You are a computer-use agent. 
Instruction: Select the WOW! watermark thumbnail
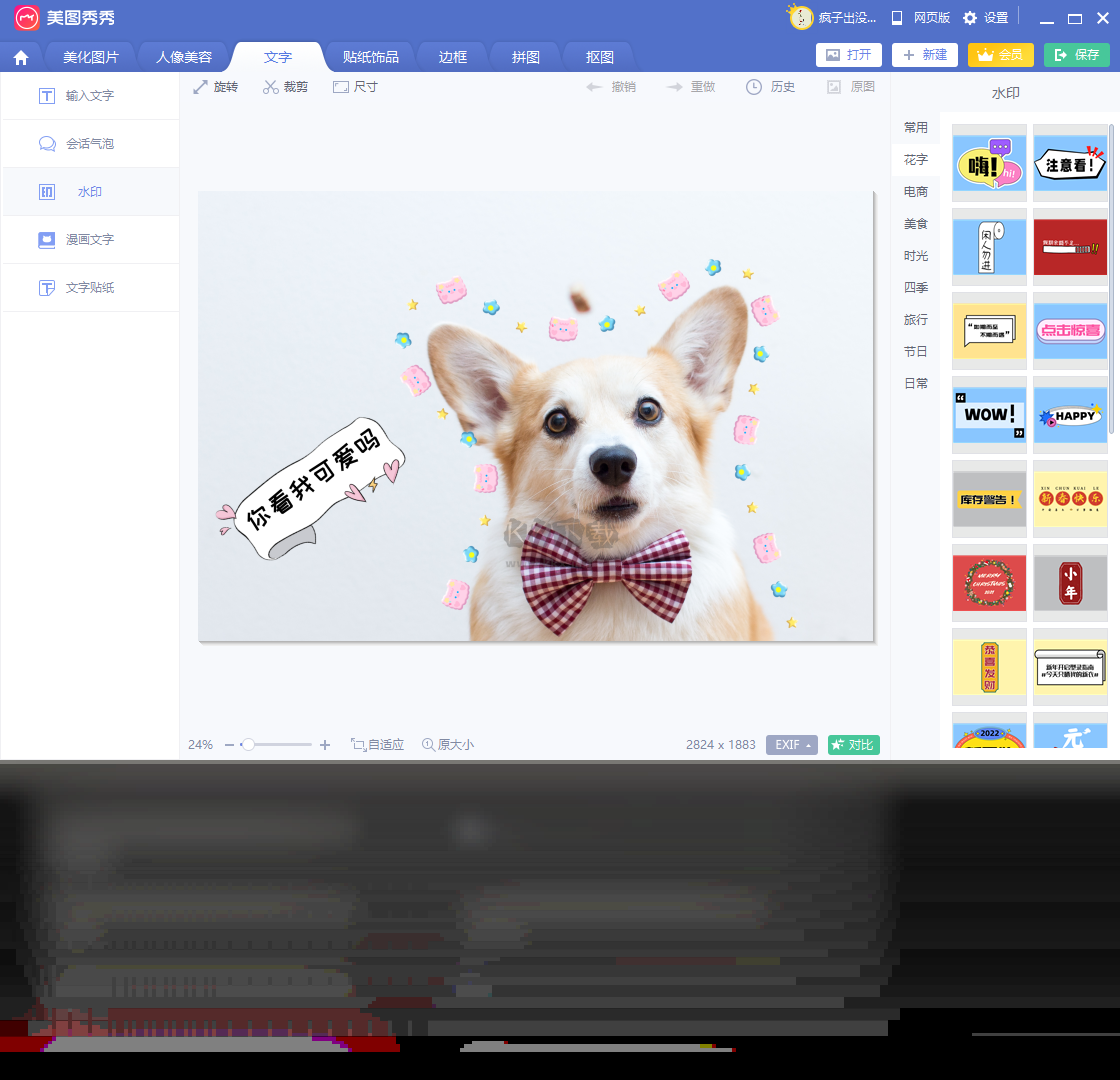989,415
